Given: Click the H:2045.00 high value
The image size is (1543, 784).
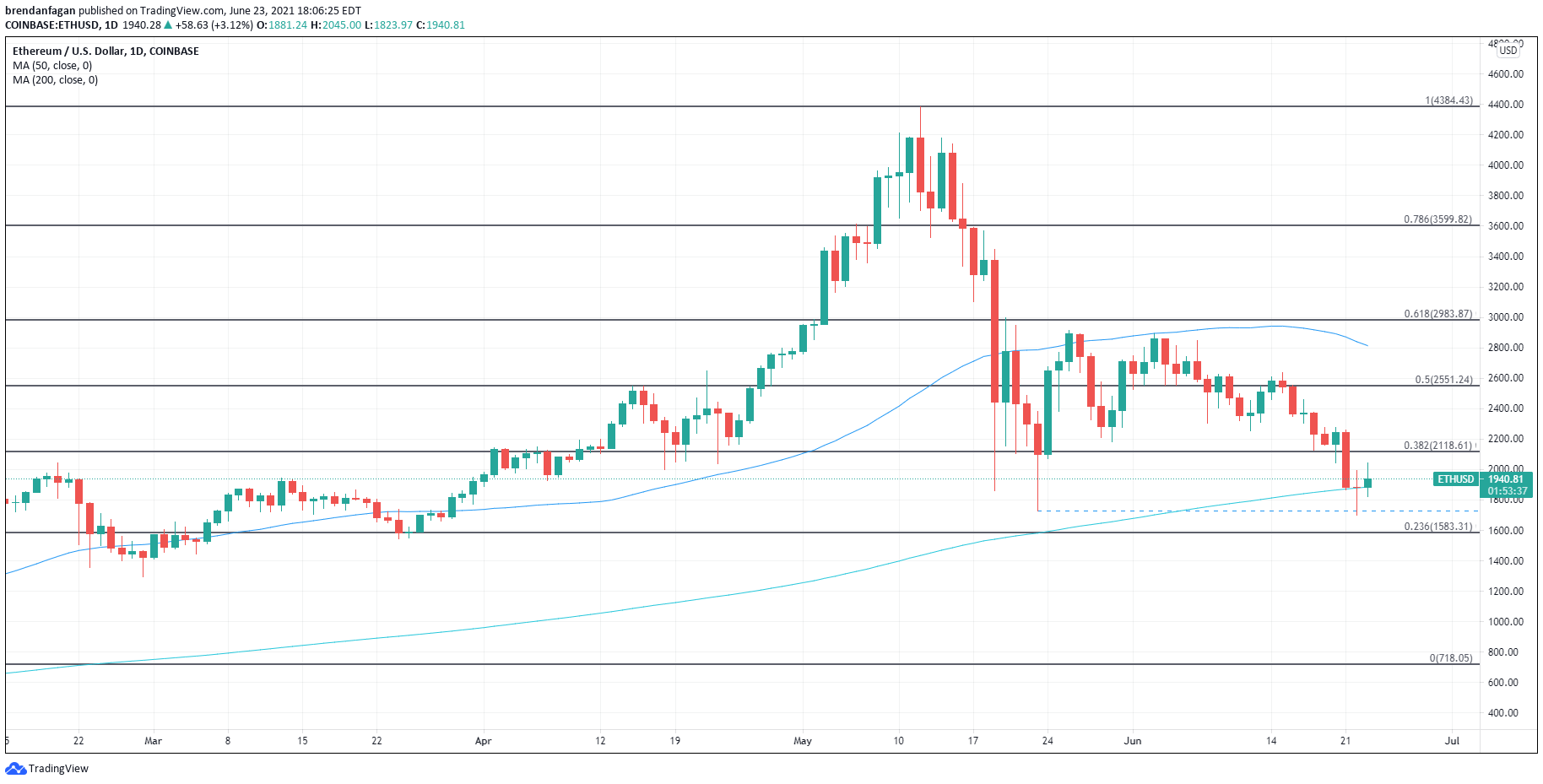Looking at the screenshot, I should pyautogui.click(x=336, y=25).
